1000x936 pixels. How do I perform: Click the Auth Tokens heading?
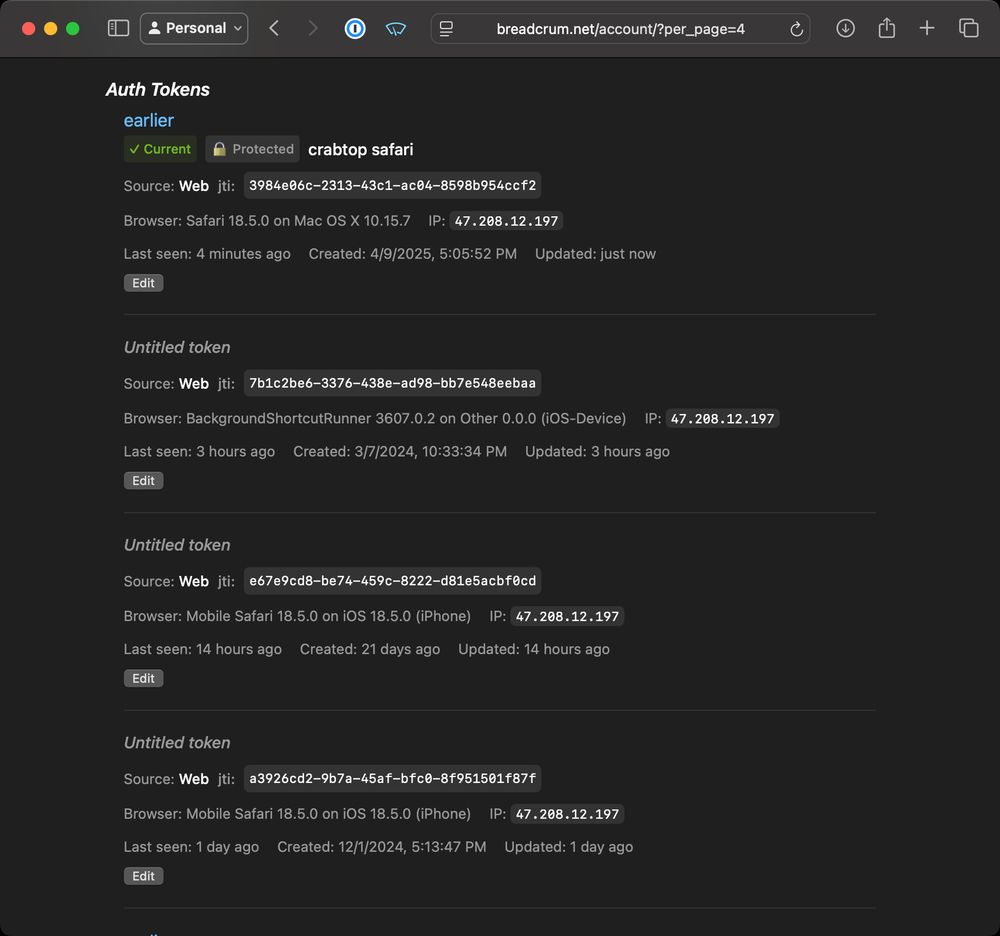point(158,89)
